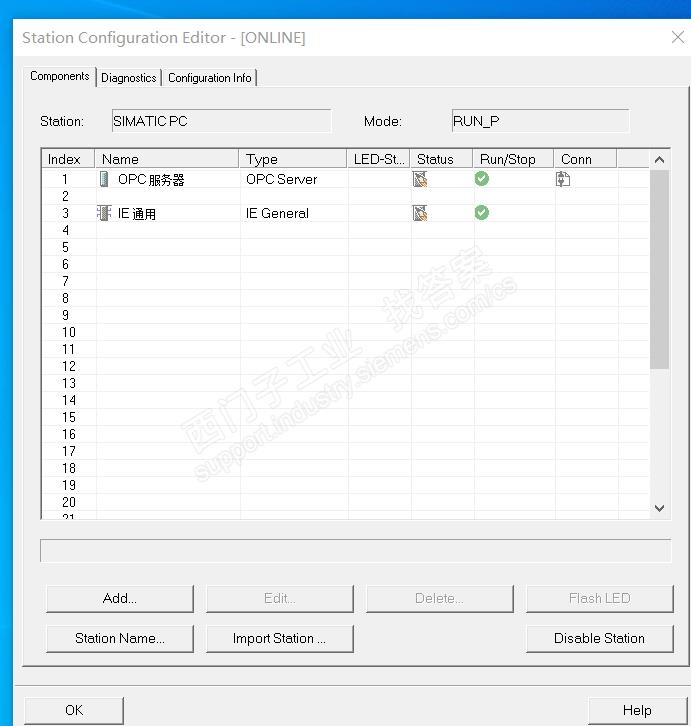
Task: Confirm with the OK button
Action: click(74, 710)
